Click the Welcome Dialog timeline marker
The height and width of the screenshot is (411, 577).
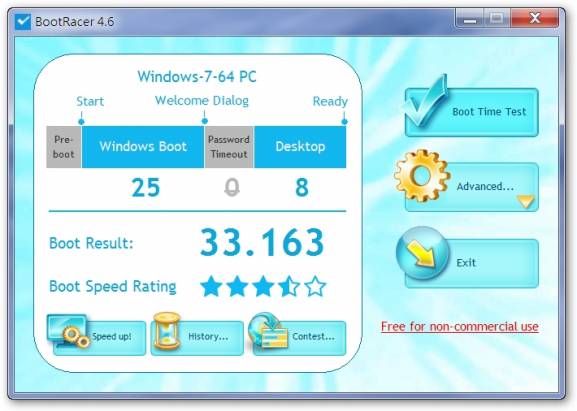(205, 121)
